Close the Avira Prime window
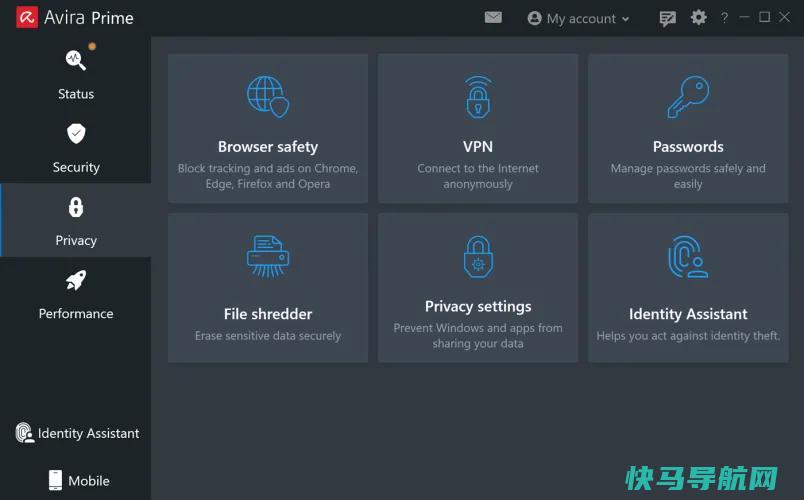 (785, 17)
